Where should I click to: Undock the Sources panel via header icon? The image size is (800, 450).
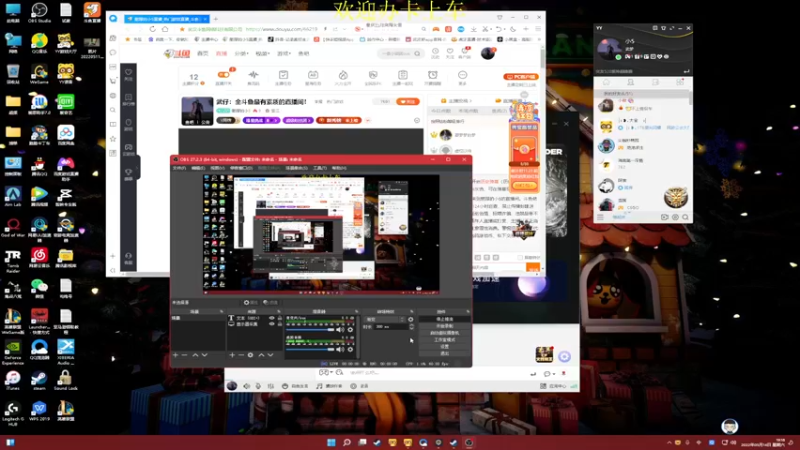click(279, 311)
